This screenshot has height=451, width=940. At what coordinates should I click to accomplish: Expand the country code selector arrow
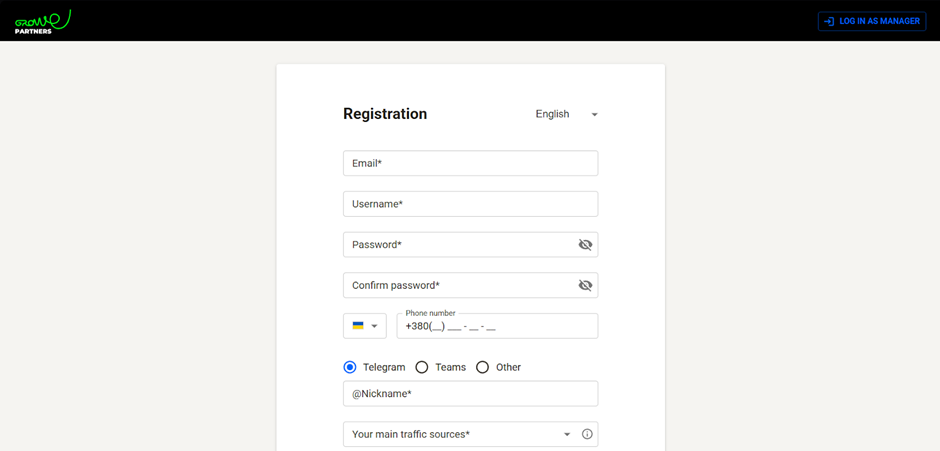pyautogui.click(x=374, y=326)
